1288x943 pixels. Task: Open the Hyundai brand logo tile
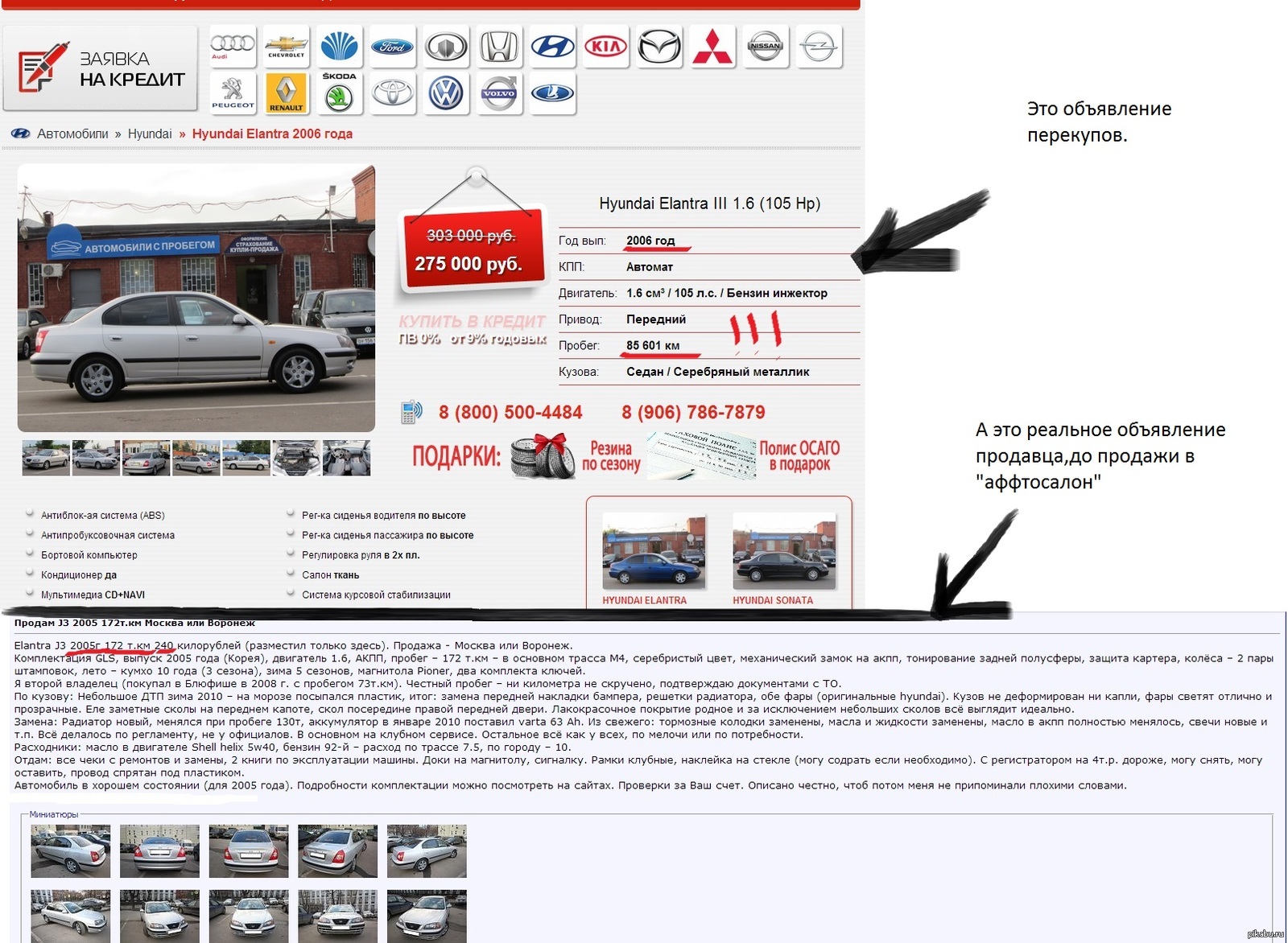click(552, 47)
